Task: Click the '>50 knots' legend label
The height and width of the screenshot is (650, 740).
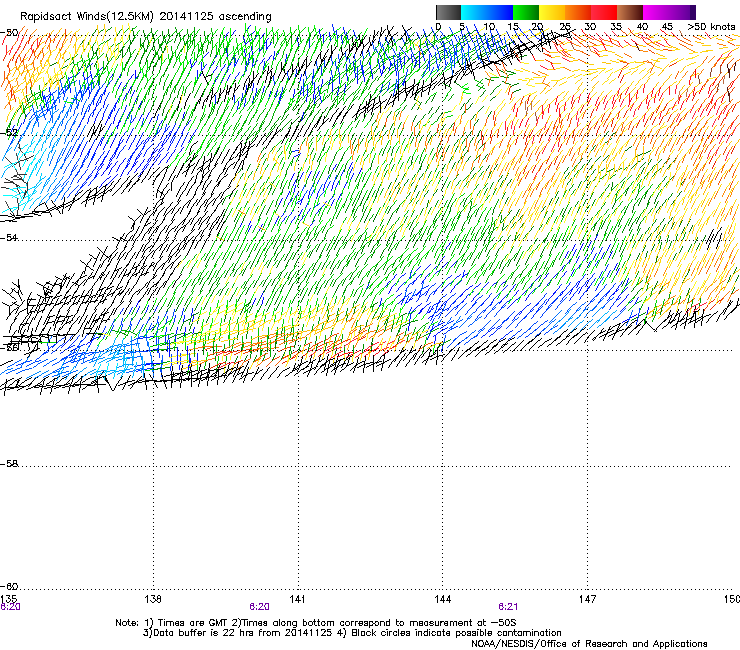Action: 711,27
